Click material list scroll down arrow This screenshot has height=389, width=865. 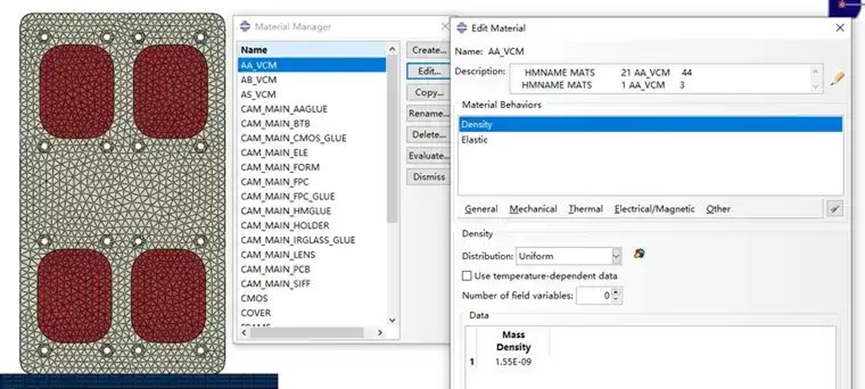[x=392, y=321]
